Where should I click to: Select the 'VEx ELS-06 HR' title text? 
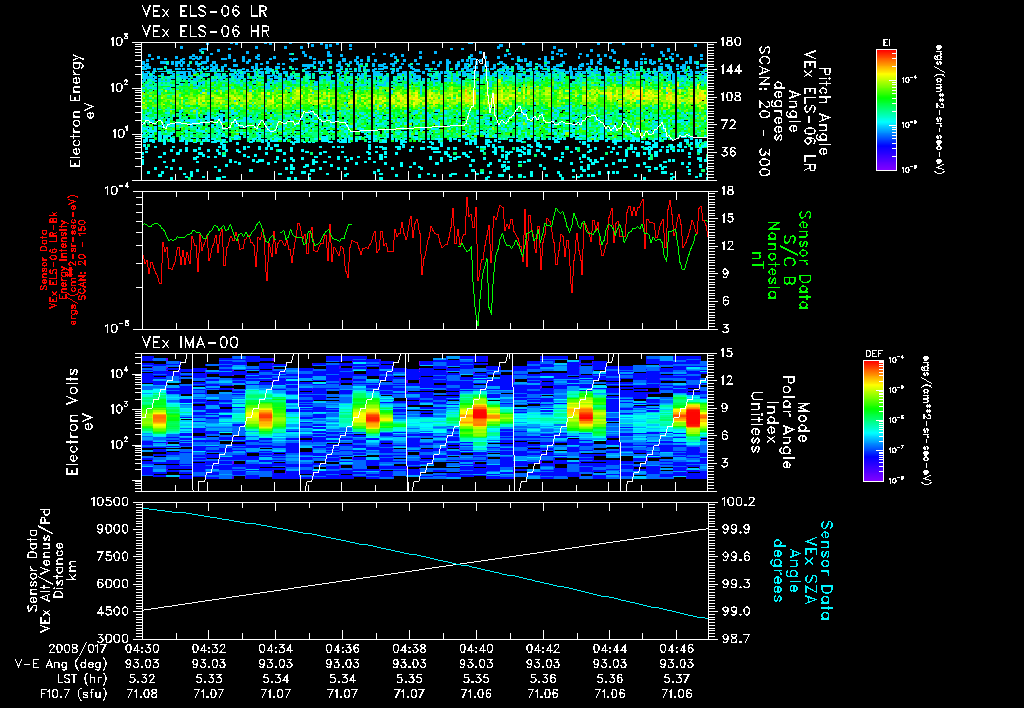tap(205, 31)
